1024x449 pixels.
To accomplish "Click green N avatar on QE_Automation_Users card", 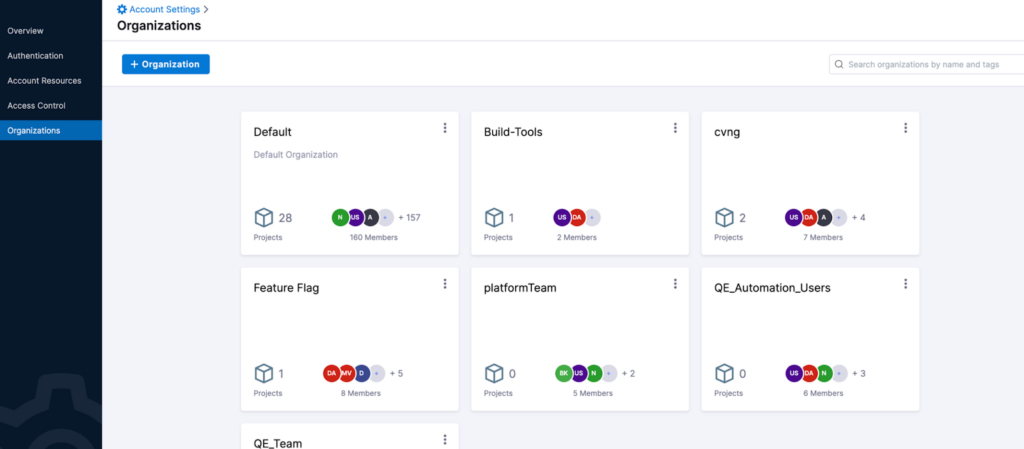I will tap(824, 373).
